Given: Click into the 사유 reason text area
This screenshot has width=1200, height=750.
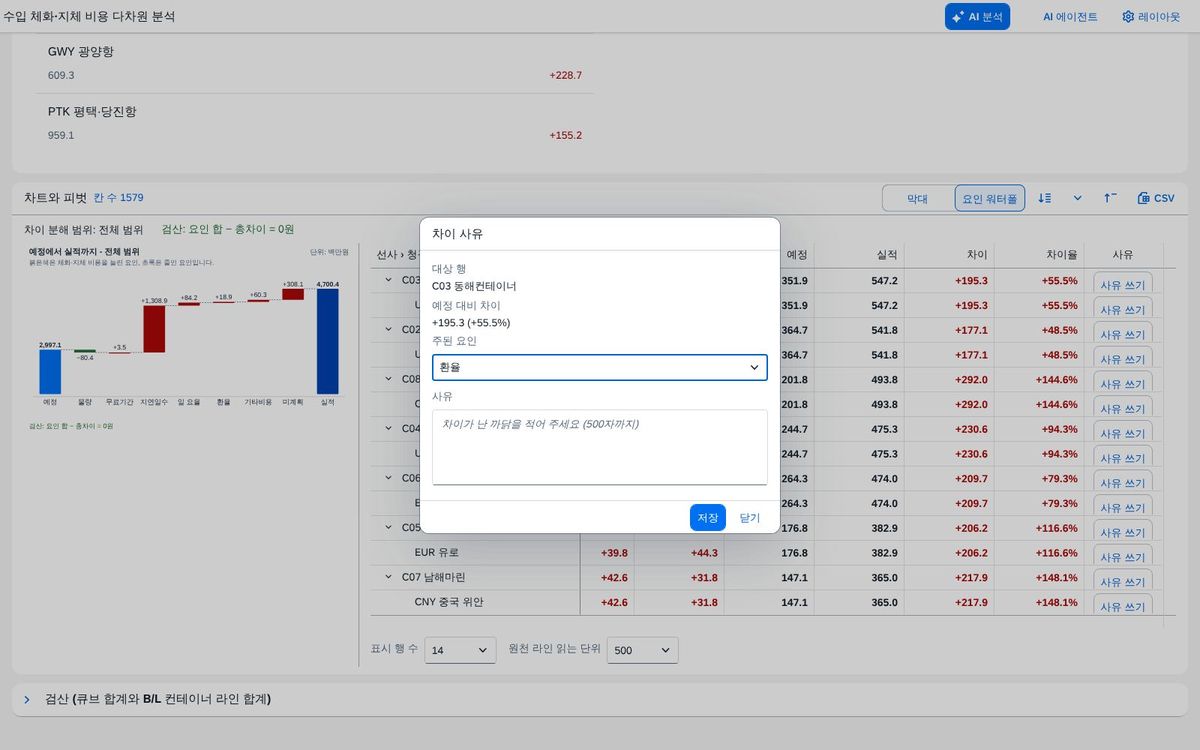Looking at the screenshot, I should pyautogui.click(x=600, y=447).
